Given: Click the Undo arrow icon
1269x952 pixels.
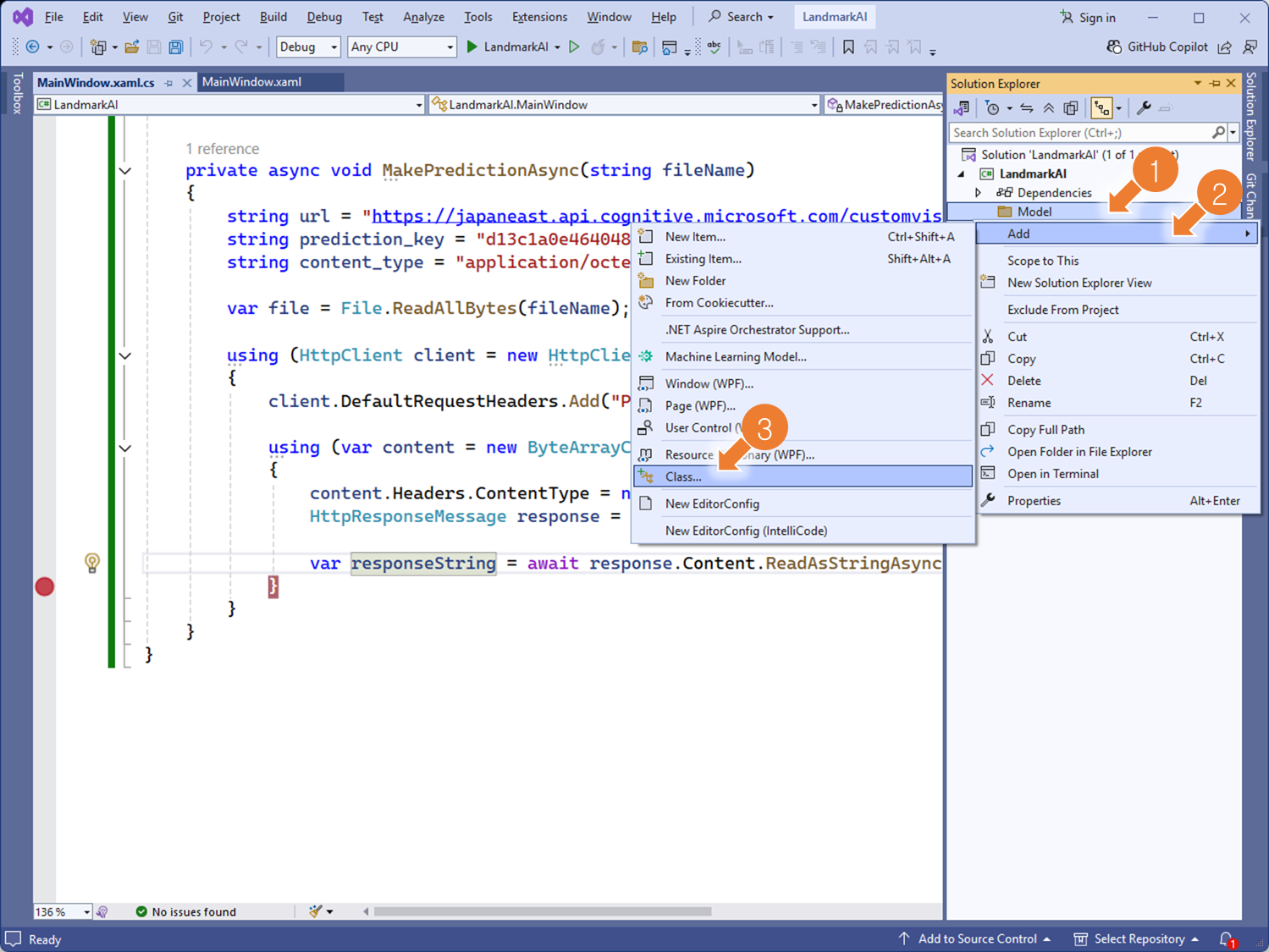Looking at the screenshot, I should coord(206,47).
